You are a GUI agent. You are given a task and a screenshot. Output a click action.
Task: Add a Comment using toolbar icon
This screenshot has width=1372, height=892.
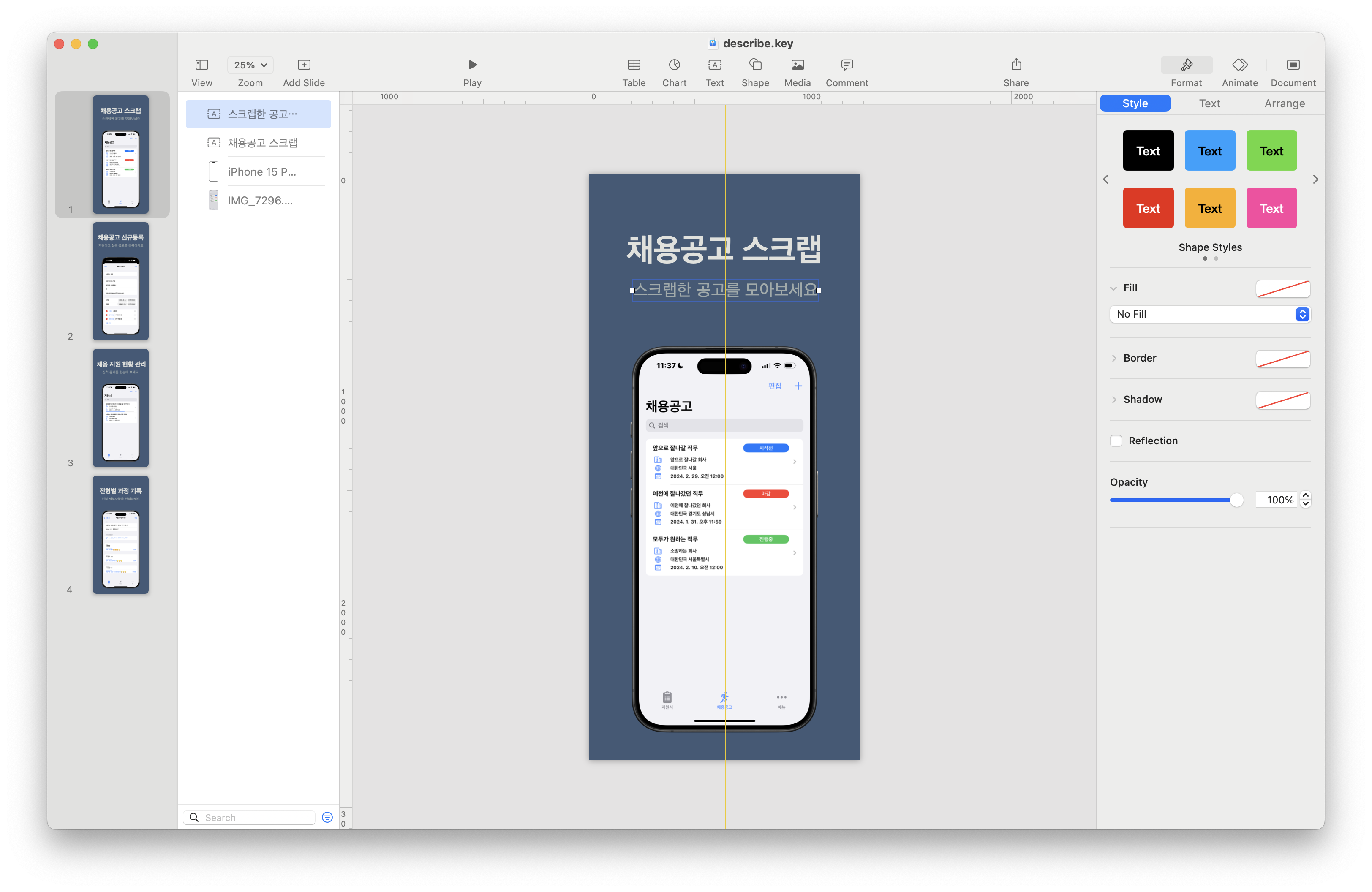[x=846, y=65]
